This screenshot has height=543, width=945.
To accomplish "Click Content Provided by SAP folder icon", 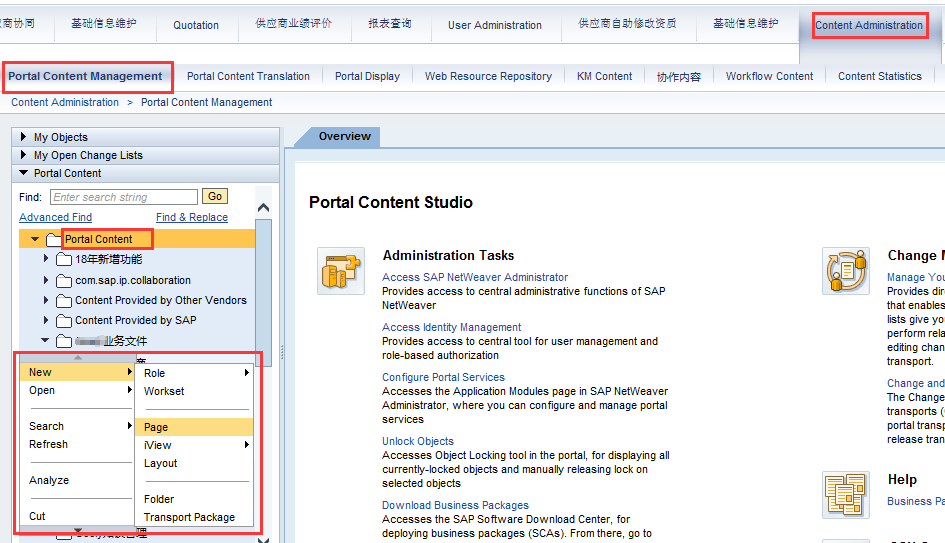I will click(64, 321).
